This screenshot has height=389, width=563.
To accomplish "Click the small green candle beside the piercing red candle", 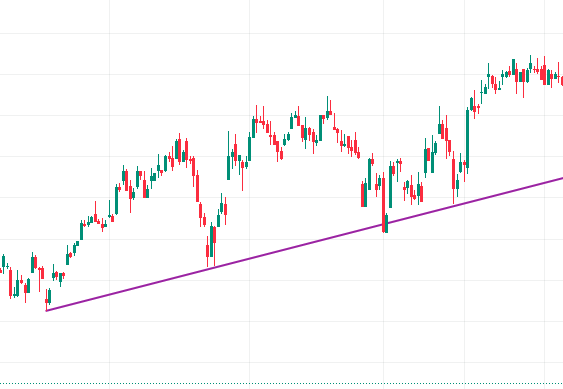I will [387, 223].
